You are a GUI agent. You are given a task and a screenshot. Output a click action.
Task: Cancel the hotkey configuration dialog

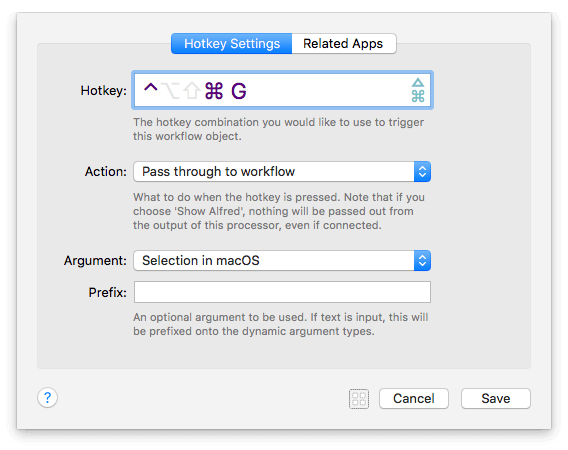[x=414, y=399]
